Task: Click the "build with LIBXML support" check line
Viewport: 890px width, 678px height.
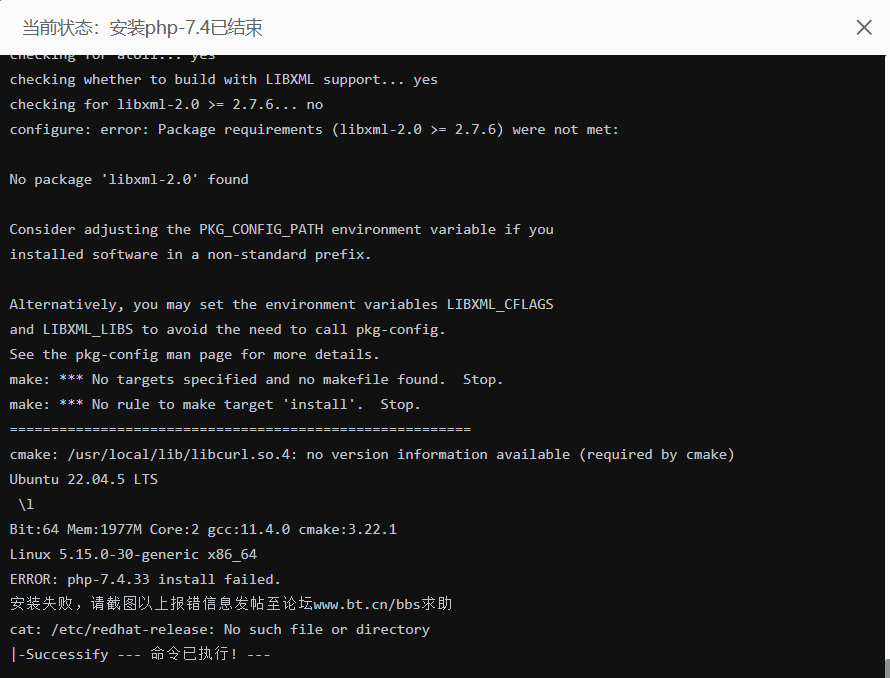Action: coord(223,80)
